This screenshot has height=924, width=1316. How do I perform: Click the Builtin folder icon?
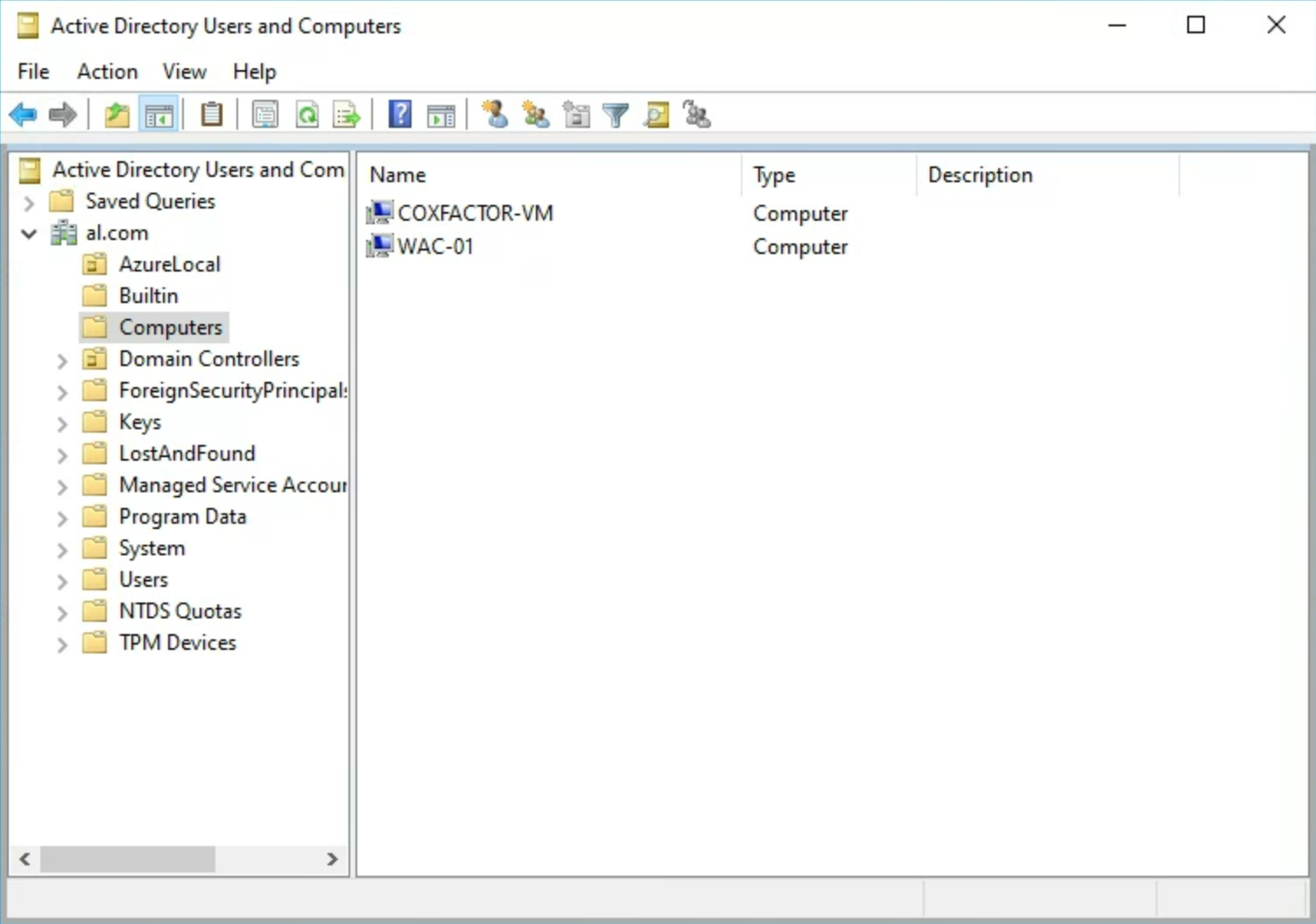[x=95, y=296]
